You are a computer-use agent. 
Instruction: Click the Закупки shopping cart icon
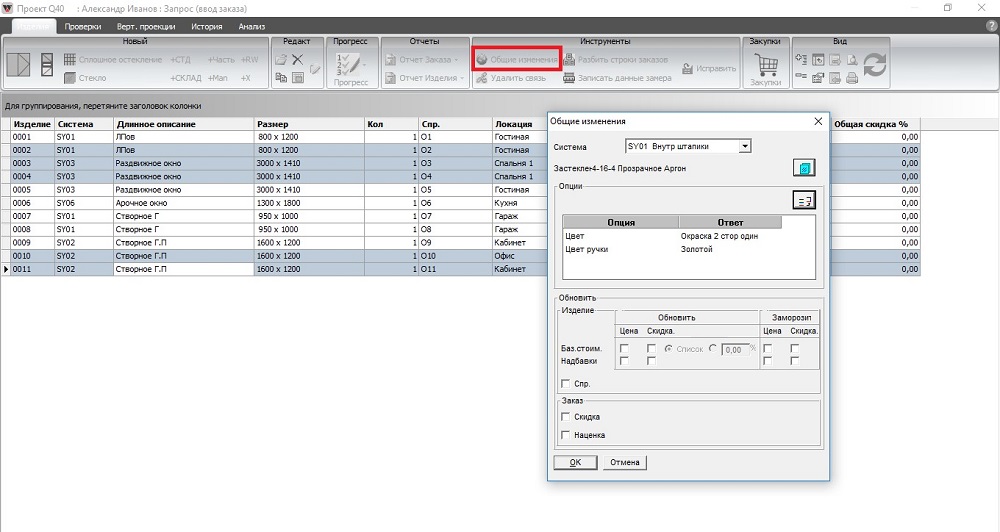tap(767, 66)
